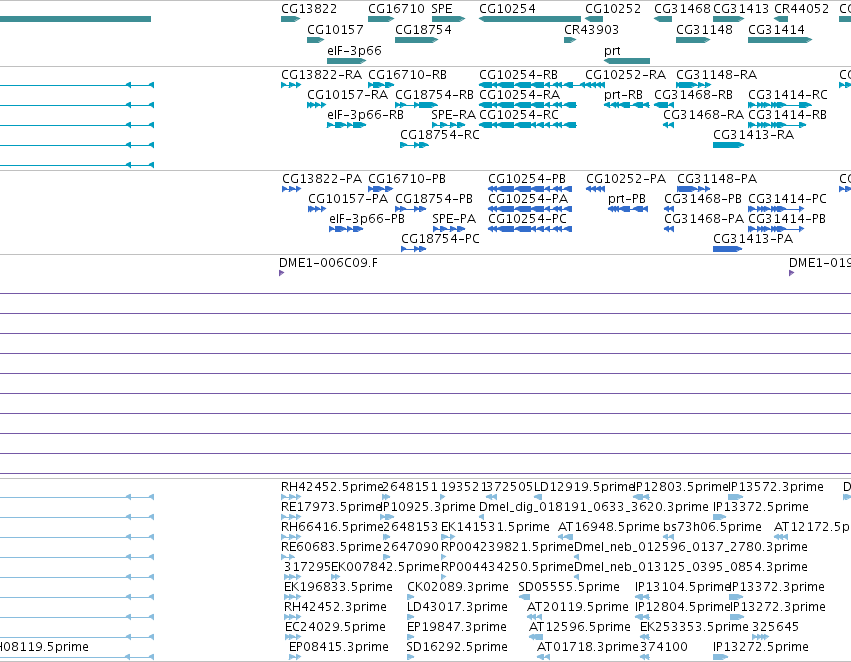Click transcript CG10157-RA
Viewport: 851px width, 662px height.
point(347,94)
